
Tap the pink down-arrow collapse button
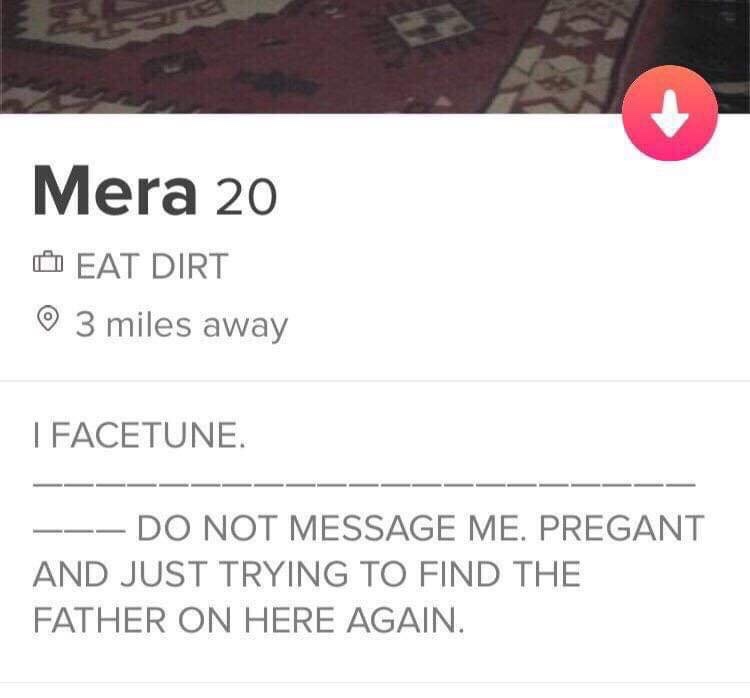[670, 113]
